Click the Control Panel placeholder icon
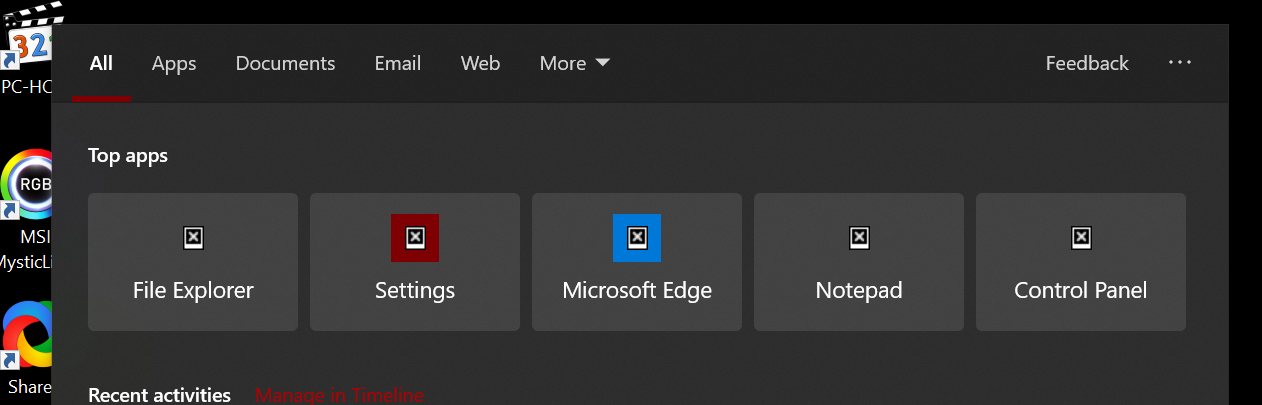This screenshot has height=405, width=1262. (1081, 238)
